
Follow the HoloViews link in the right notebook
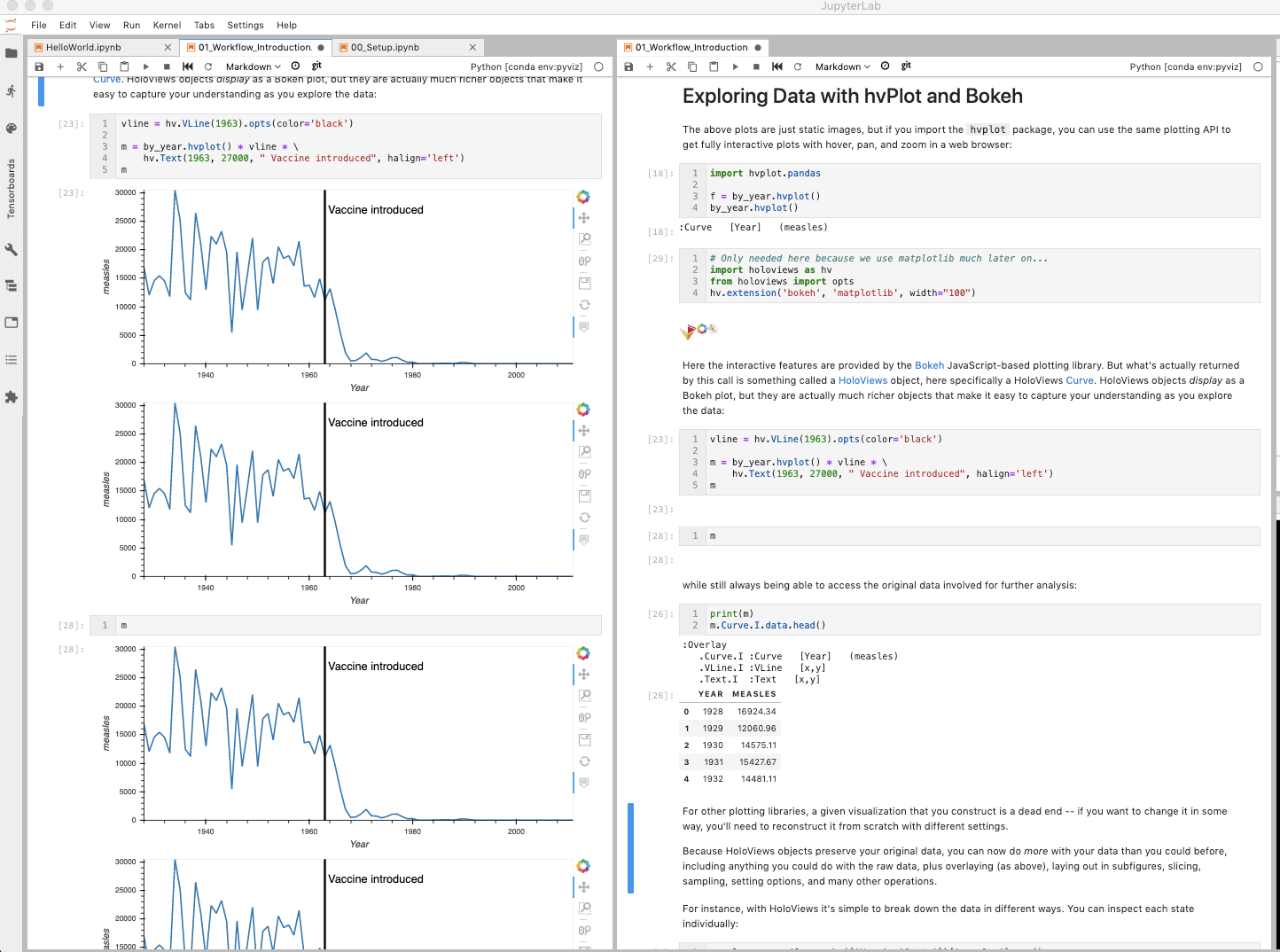coord(862,380)
